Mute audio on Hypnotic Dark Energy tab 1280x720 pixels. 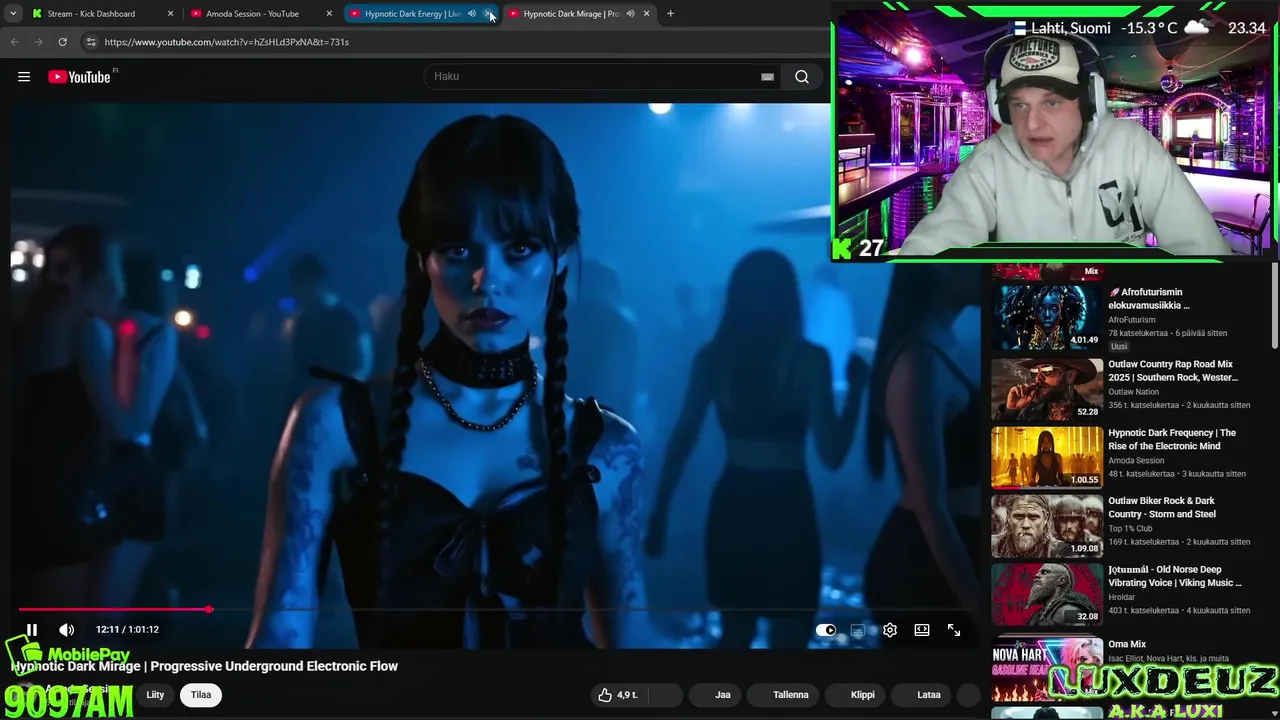click(x=472, y=14)
